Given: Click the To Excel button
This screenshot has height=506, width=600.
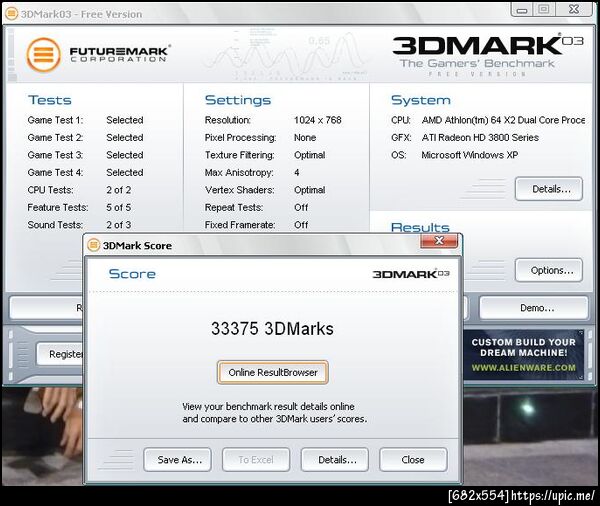Looking at the screenshot, I should tap(256, 459).
